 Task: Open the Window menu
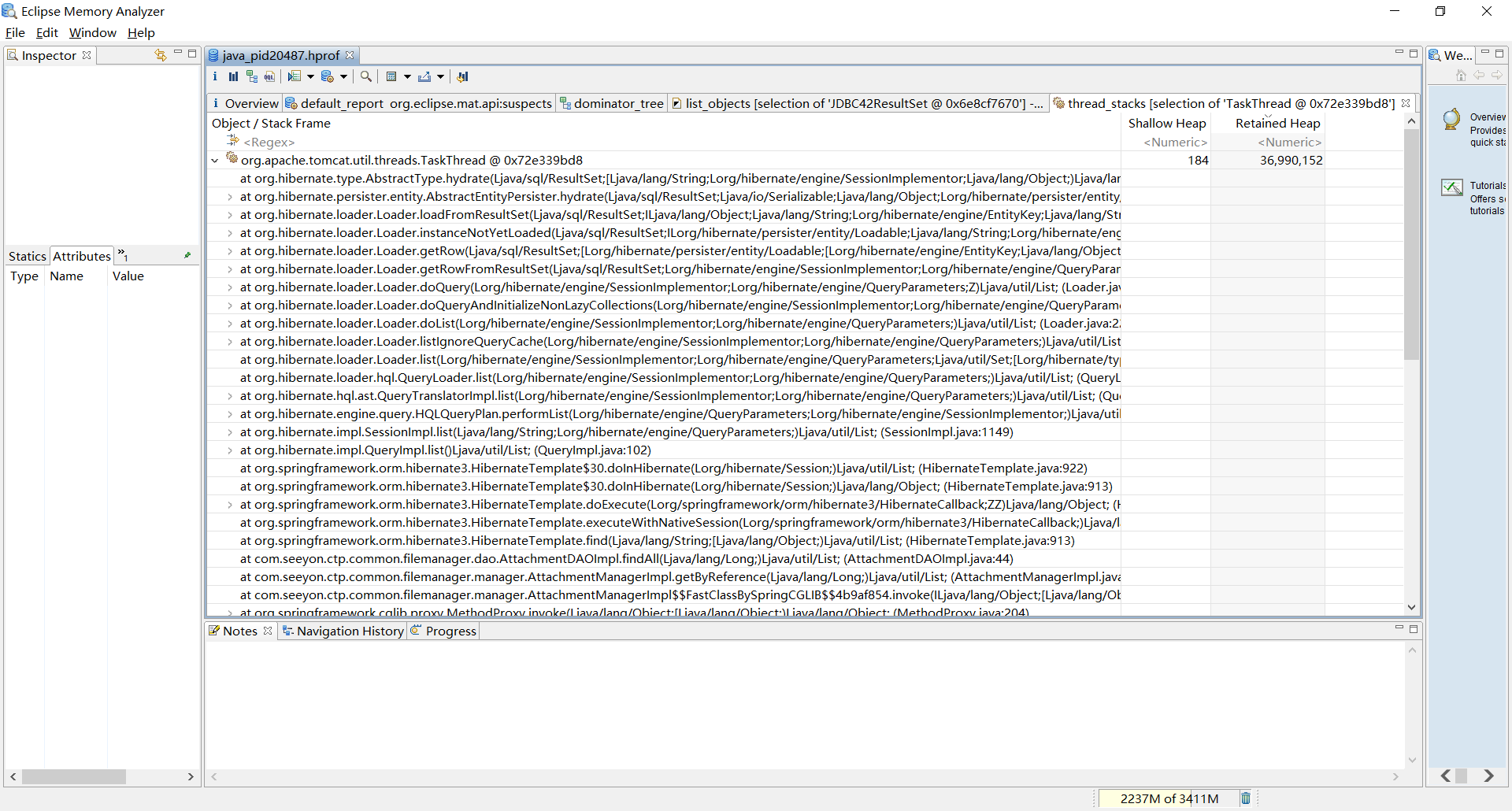(93, 32)
